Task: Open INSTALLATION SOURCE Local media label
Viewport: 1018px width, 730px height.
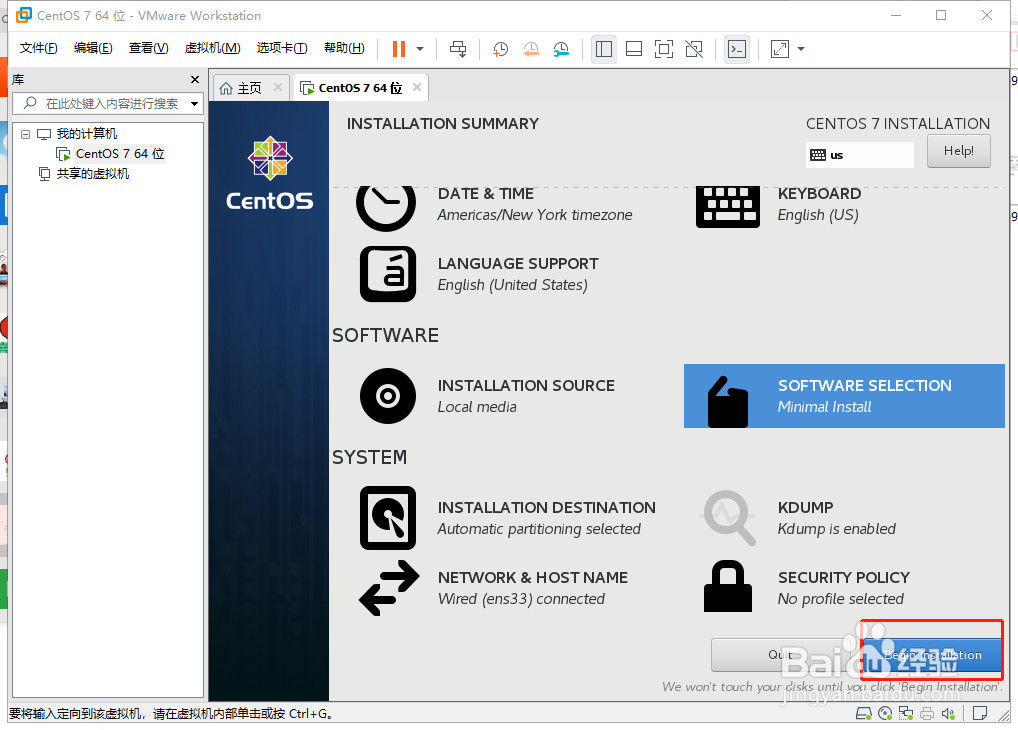Action: (526, 396)
